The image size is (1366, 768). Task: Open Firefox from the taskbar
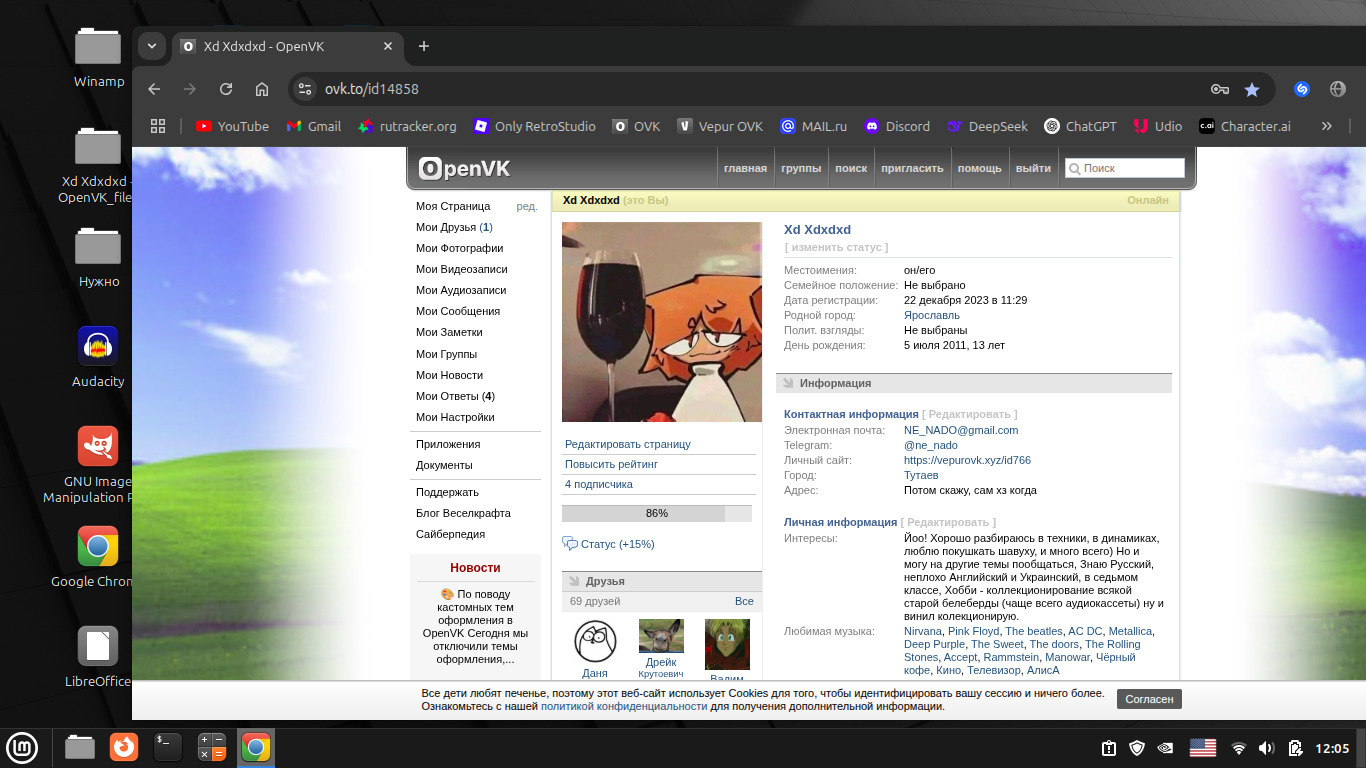tap(124, 747)
